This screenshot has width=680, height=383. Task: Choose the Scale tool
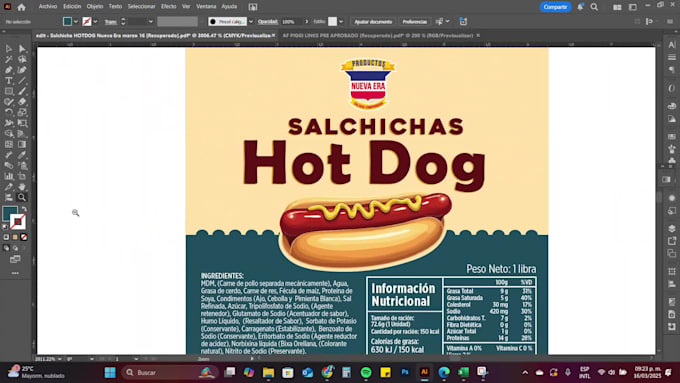pos(22,112)
